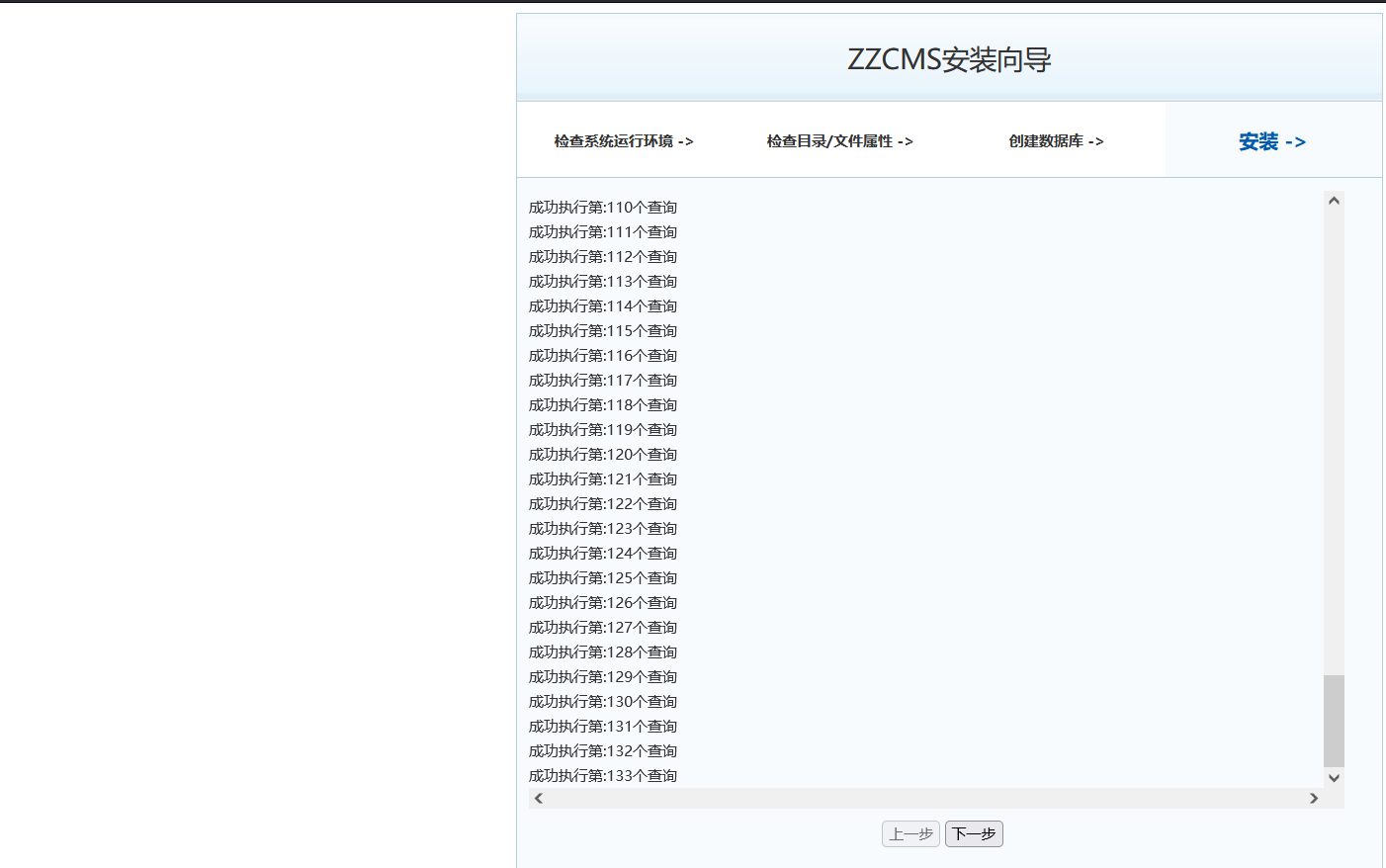Viewport: 1386px width, 868px height.
Task: Click the 下一步 button
Action: tap(973, 833)
